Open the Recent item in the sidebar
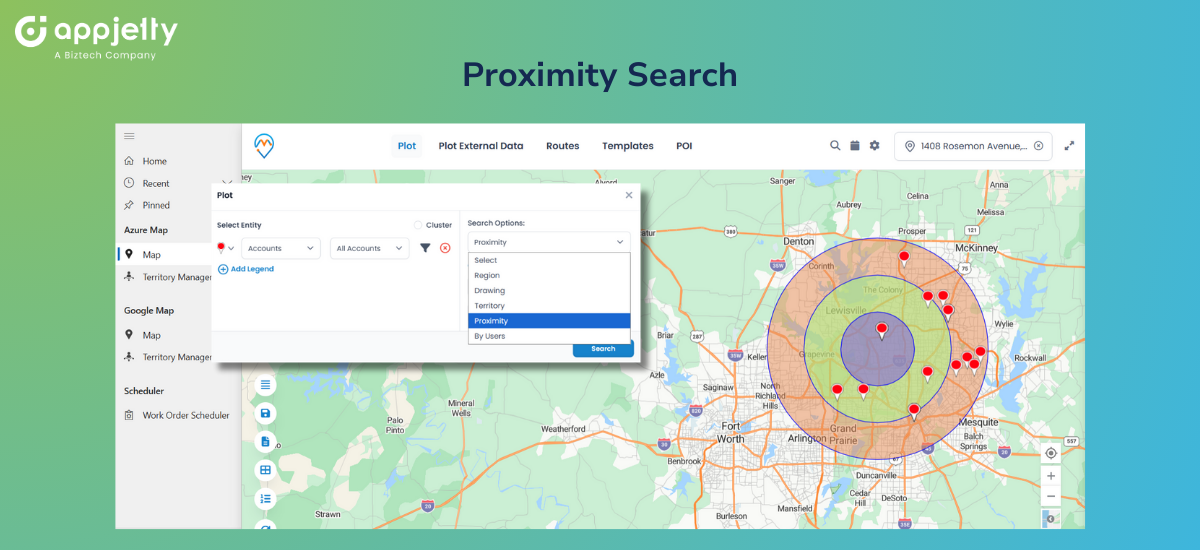Screen dimensions: 1200x550 click(147, 183)
